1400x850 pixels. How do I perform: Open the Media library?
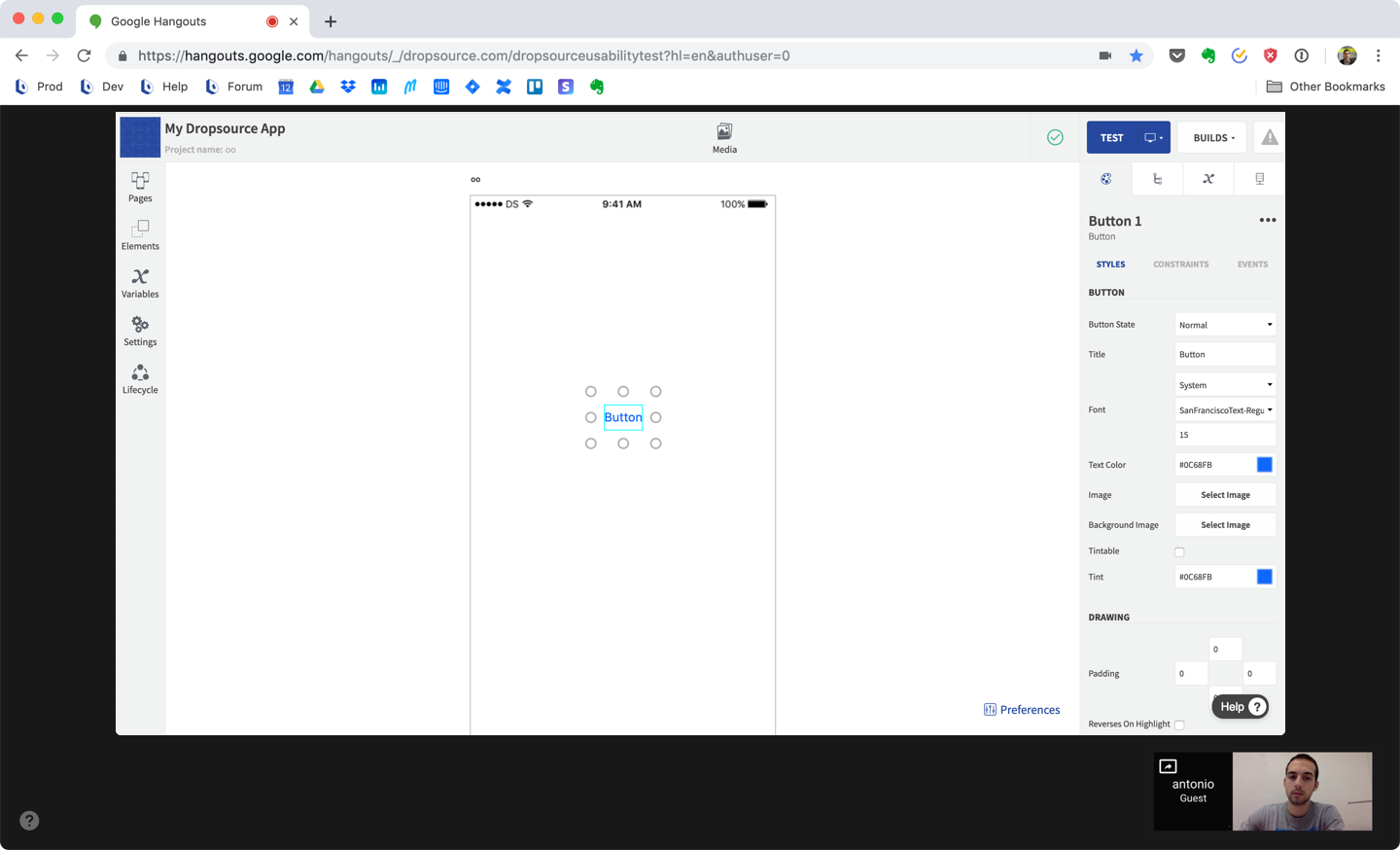point(724,138)
